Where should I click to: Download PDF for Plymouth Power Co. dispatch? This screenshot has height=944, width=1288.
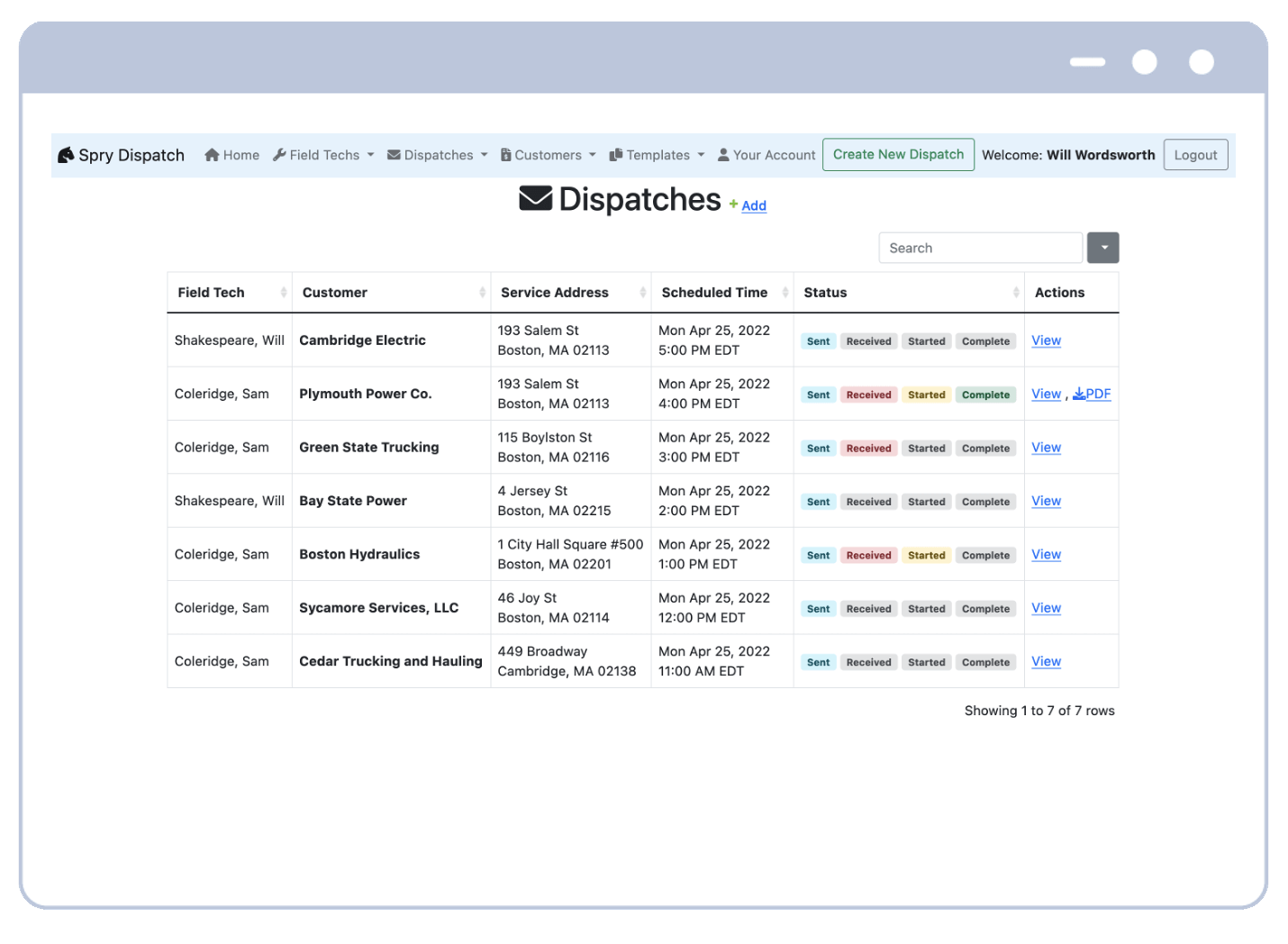[1092, 394]
